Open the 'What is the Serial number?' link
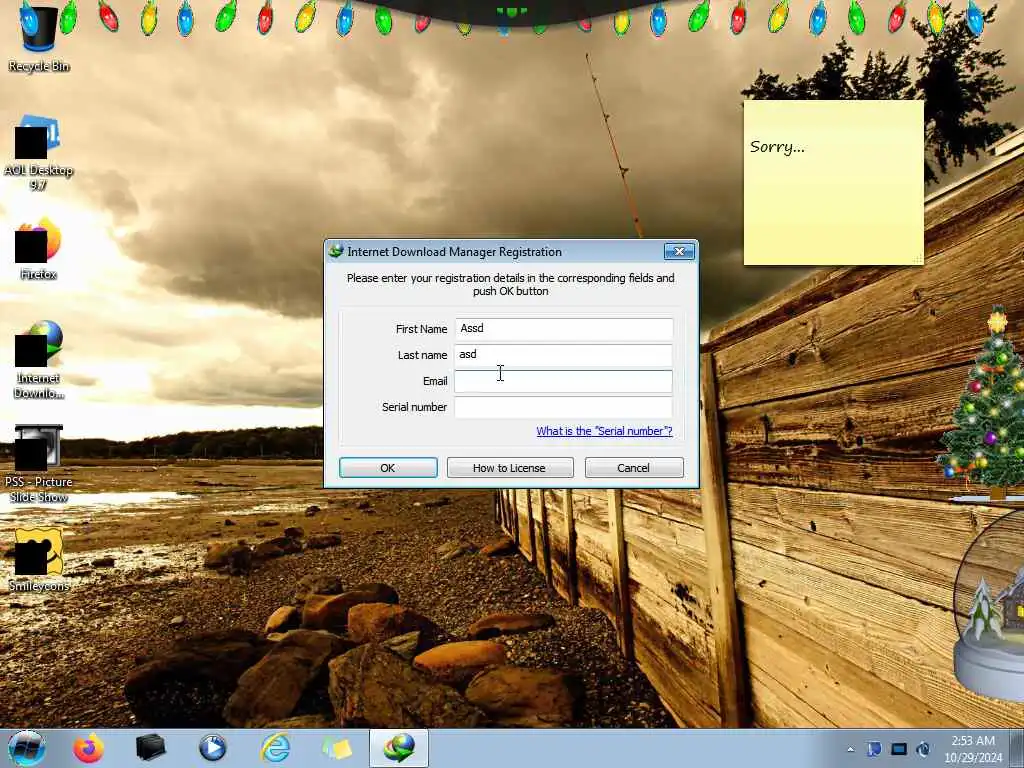The image size is (1024, 768). click(604, 431)
